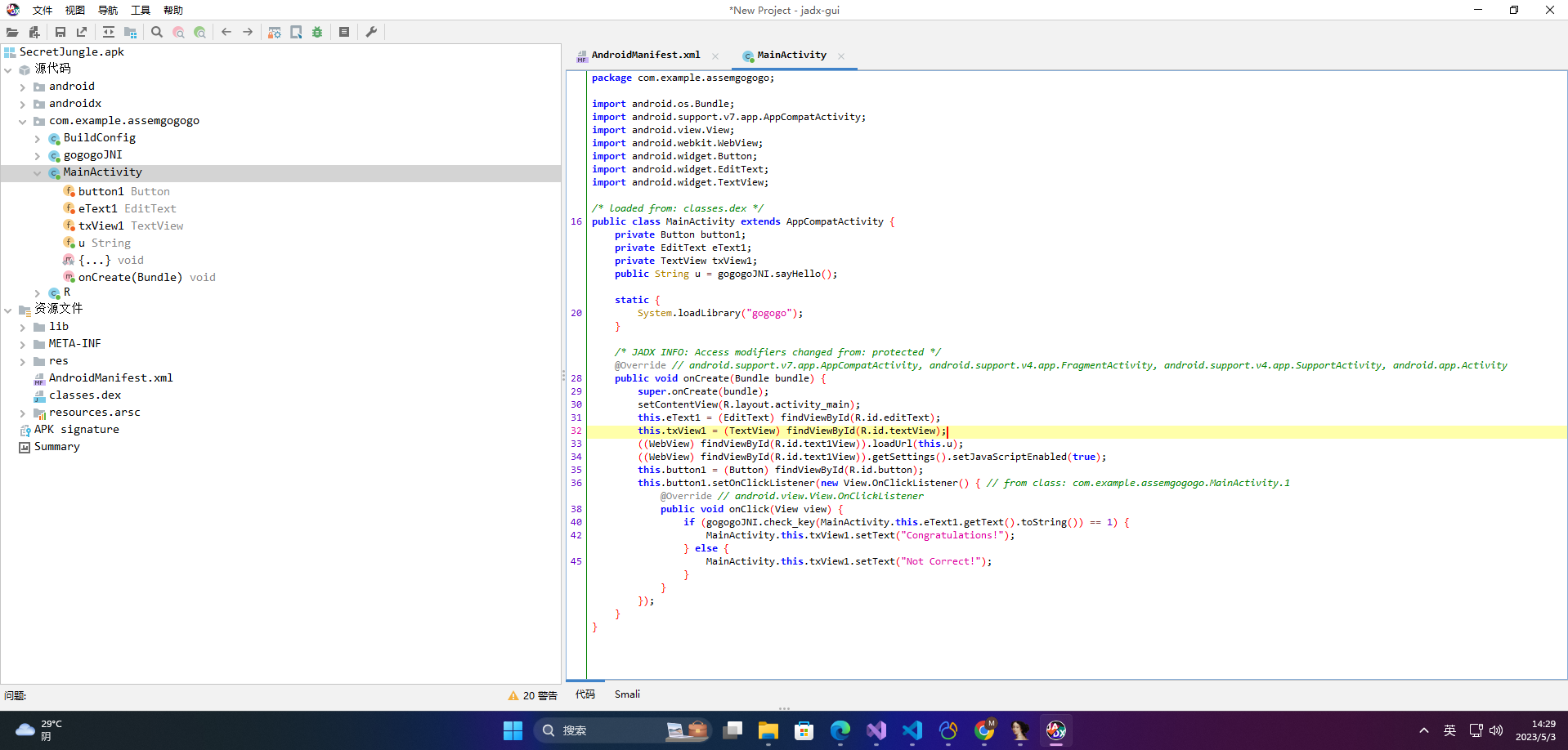
Task: Open Microsoft Edge from taskbar
Action: (840, 730)
